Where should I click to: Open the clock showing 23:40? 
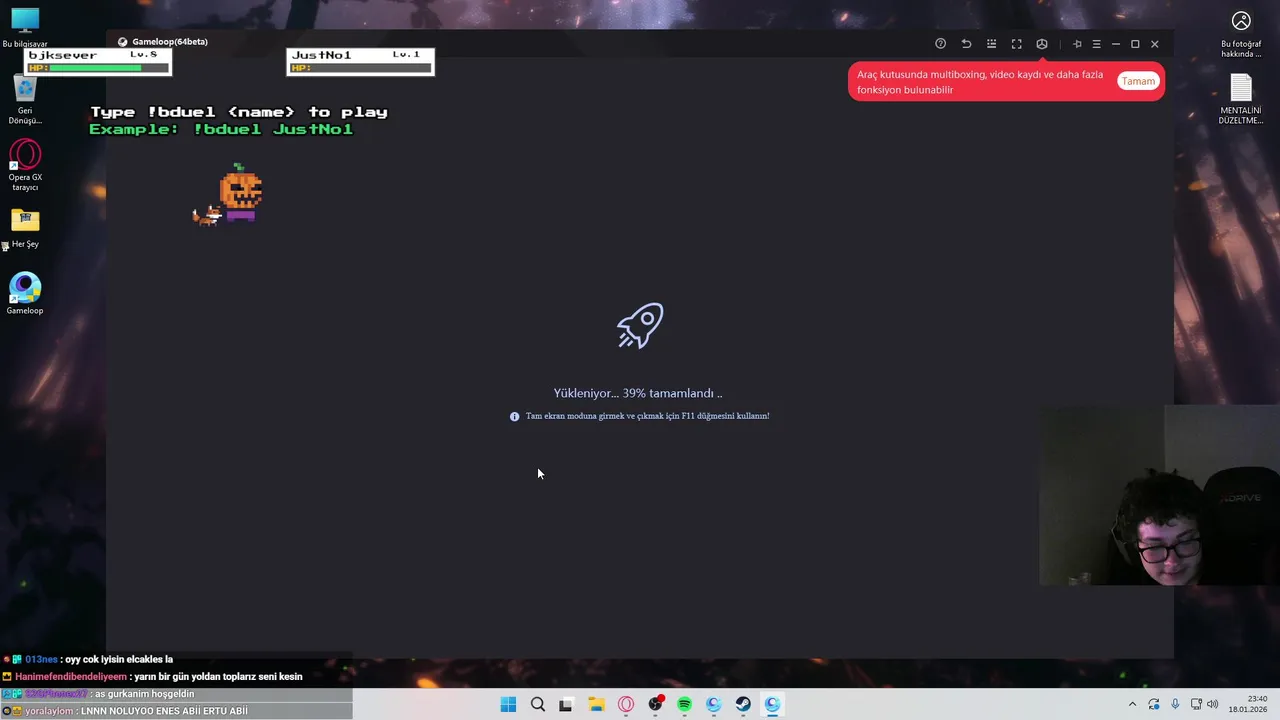click(x=1248, y=704)
